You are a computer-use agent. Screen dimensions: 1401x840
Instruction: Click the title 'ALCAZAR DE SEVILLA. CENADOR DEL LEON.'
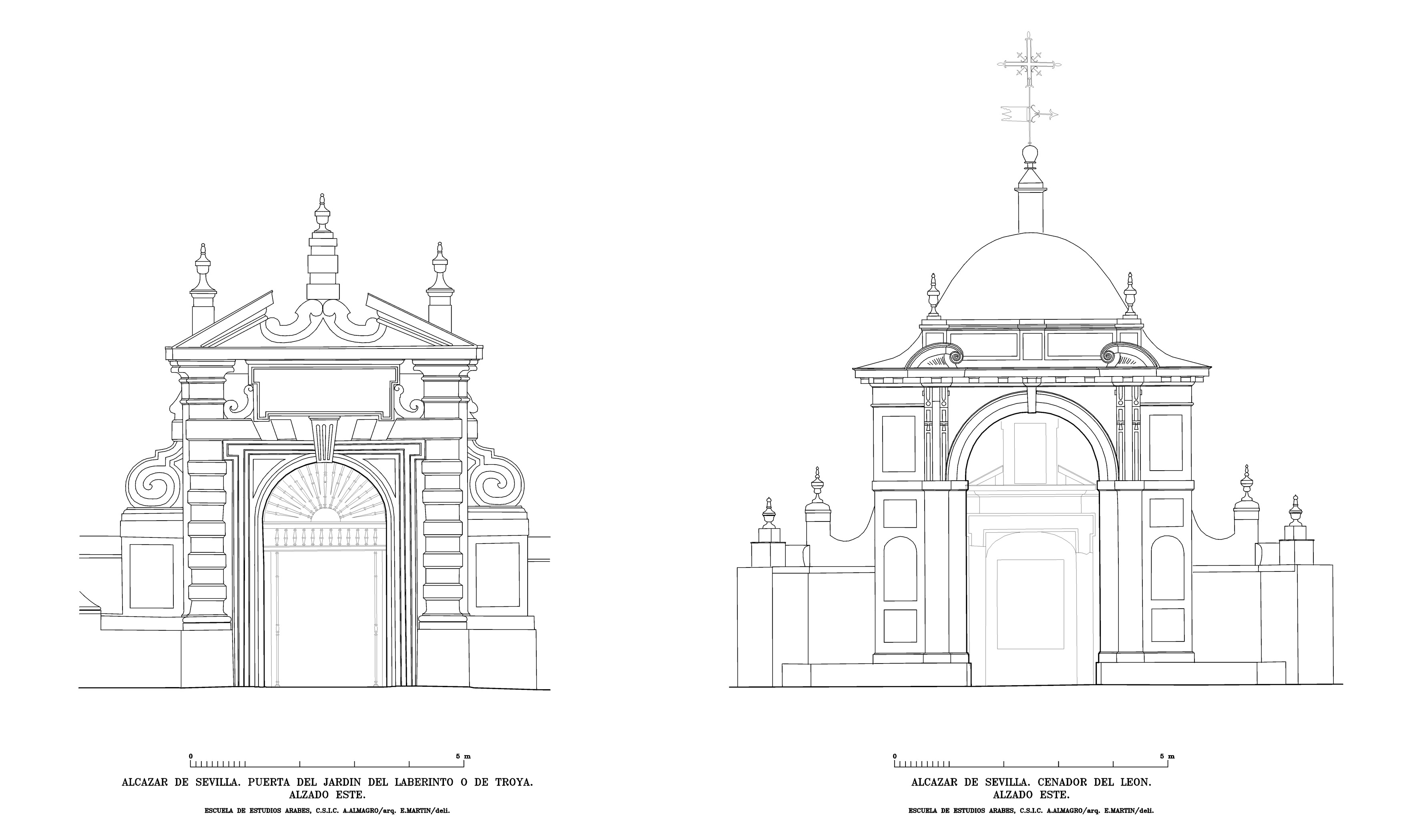click(x=1032, y=782)
